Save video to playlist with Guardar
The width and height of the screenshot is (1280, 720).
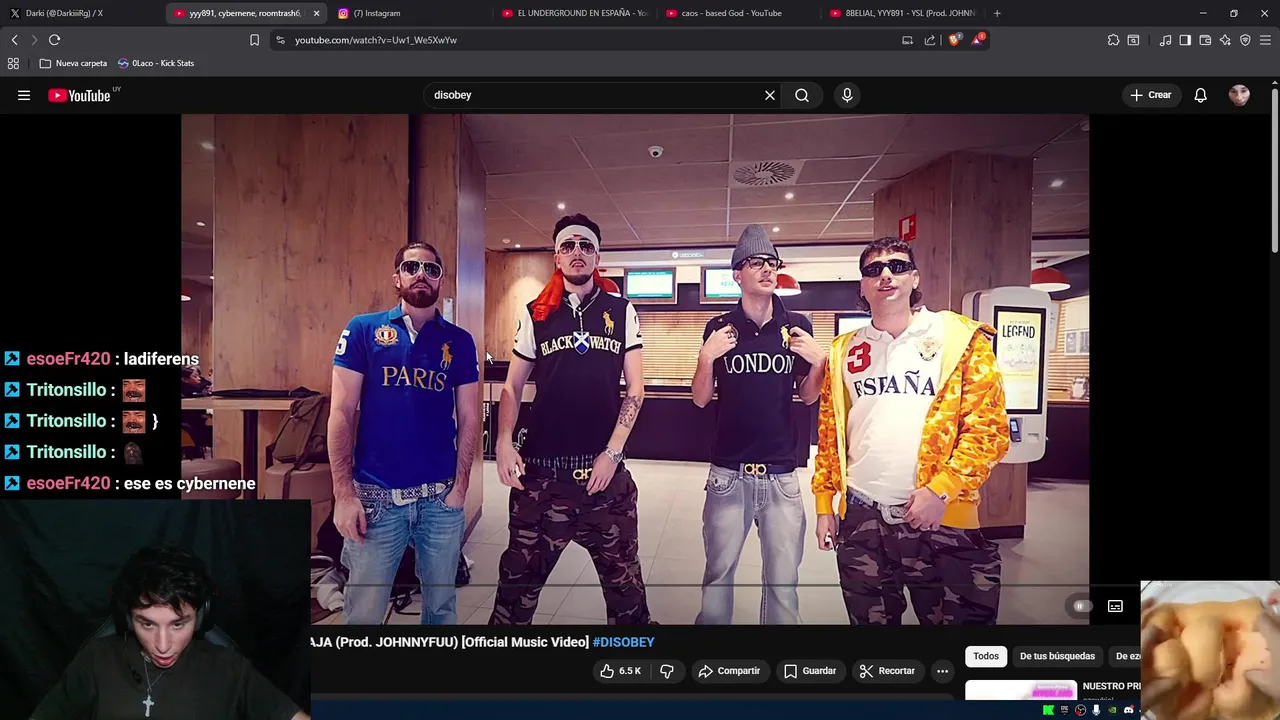[810, 671]
